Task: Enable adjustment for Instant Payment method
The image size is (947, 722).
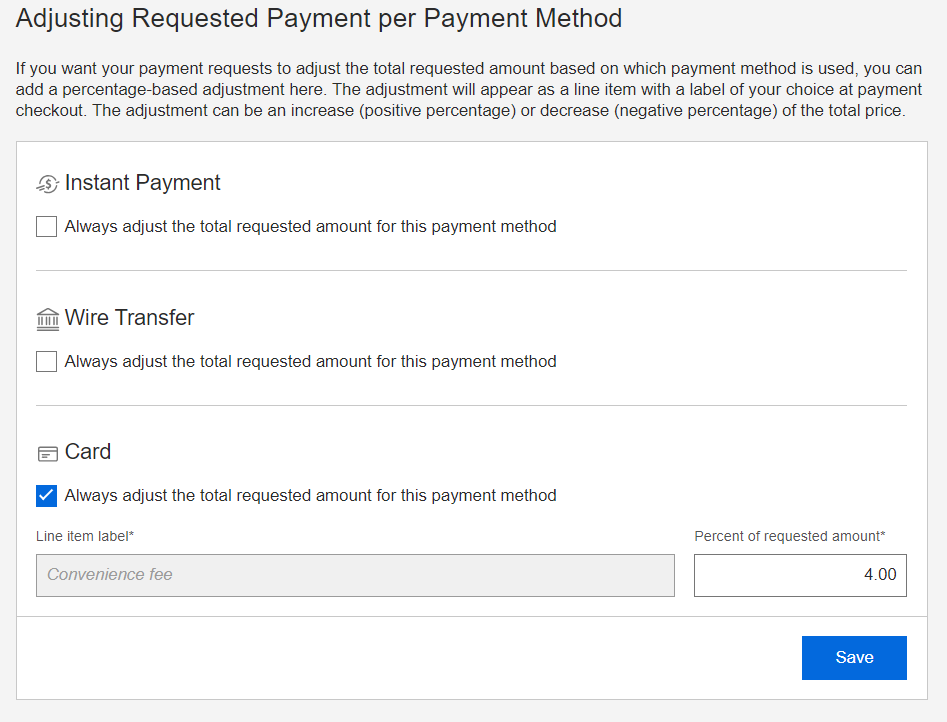Action: tap(45, 226)
